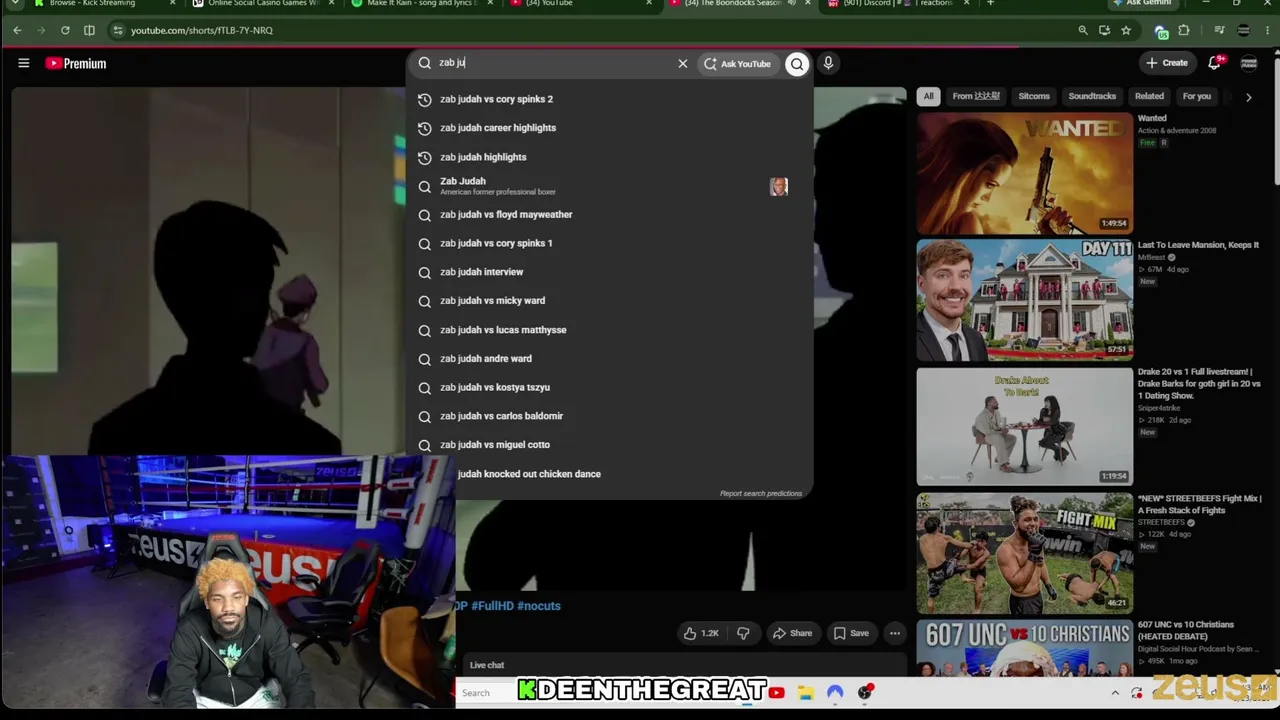Click the #nocuts hashtag

click(x=539, y=606)
